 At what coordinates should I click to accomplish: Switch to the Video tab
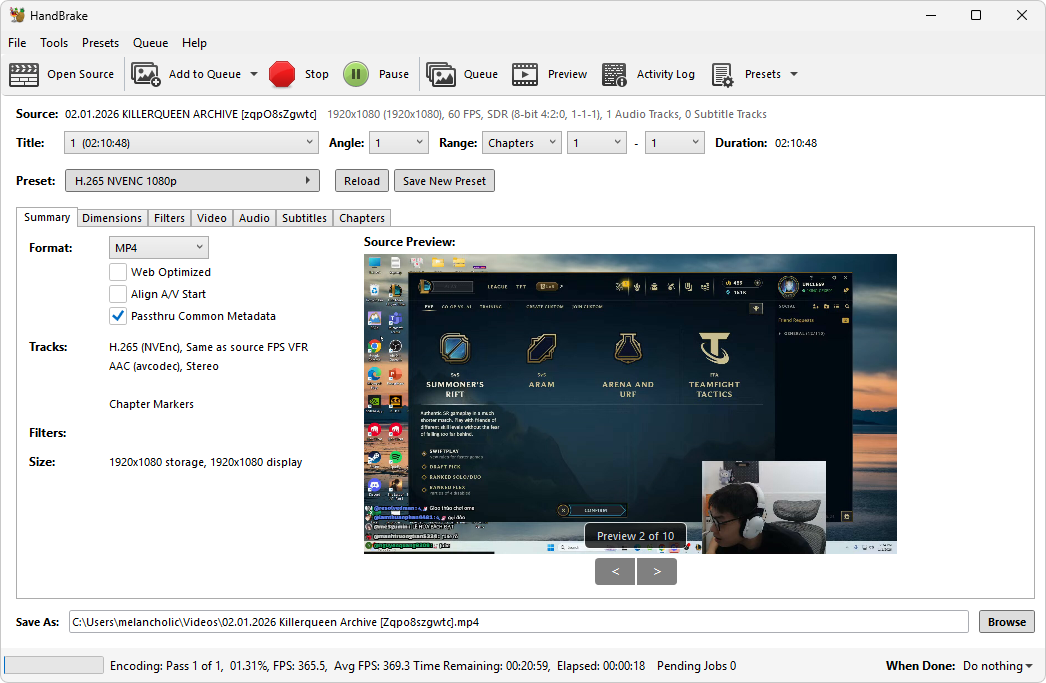click(x=211, y=218)
